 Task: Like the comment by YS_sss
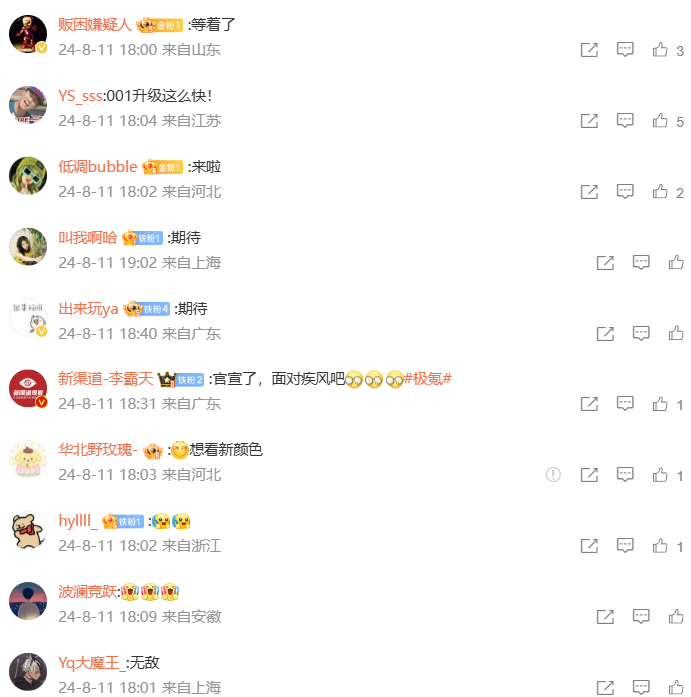click(x=660, y=120)
